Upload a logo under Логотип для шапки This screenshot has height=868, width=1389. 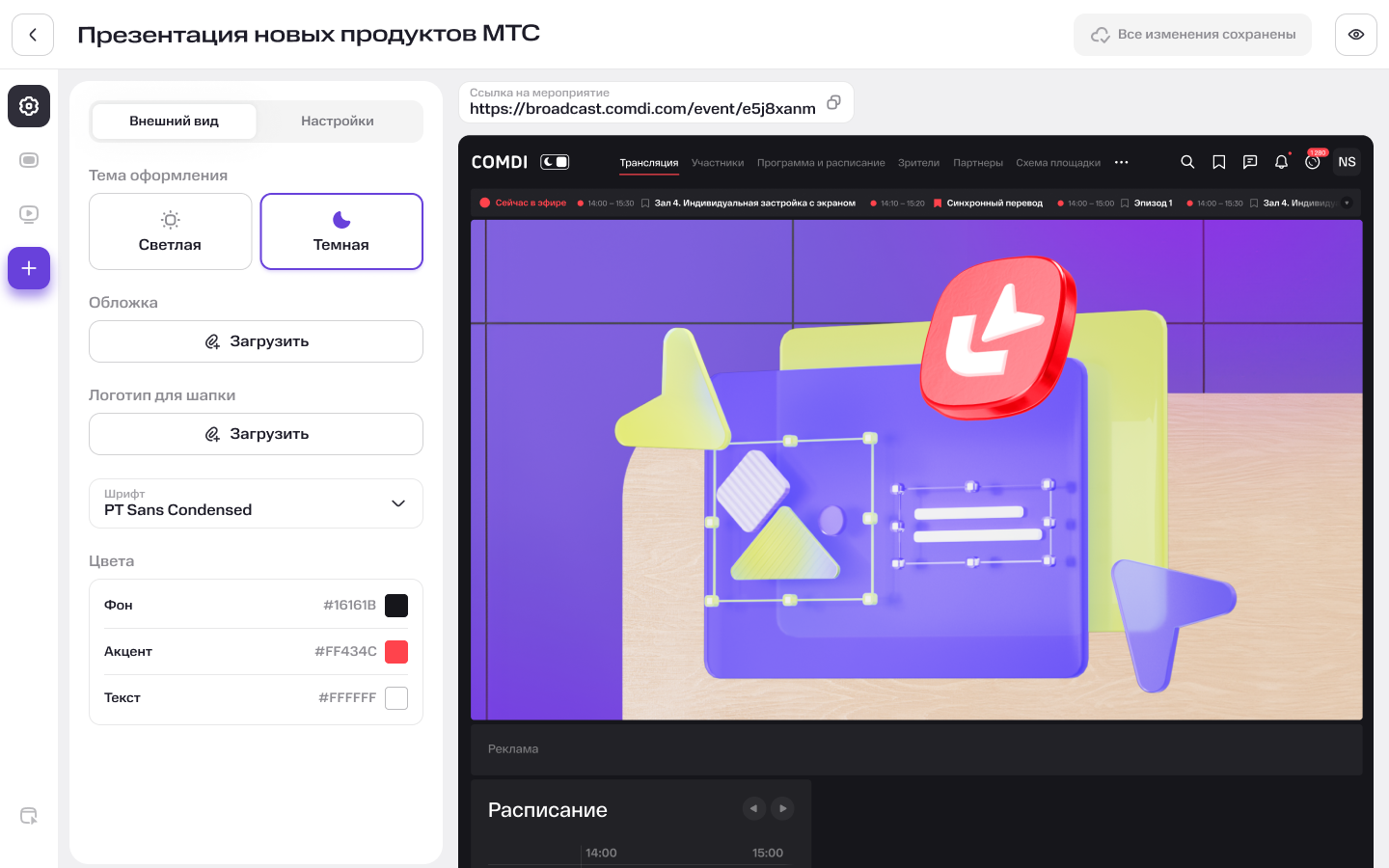[256, 434]
